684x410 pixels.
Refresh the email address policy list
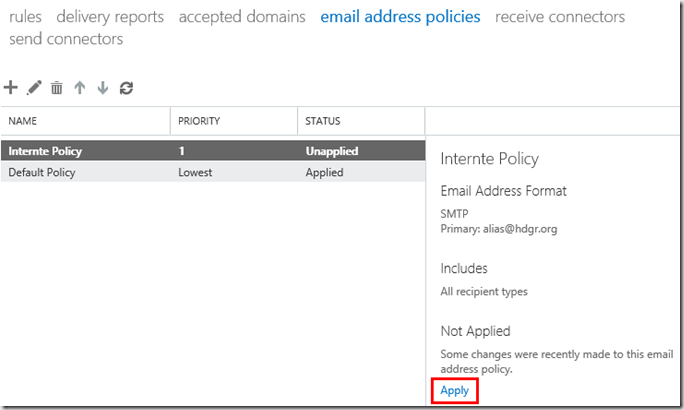(x=126, y=88)
